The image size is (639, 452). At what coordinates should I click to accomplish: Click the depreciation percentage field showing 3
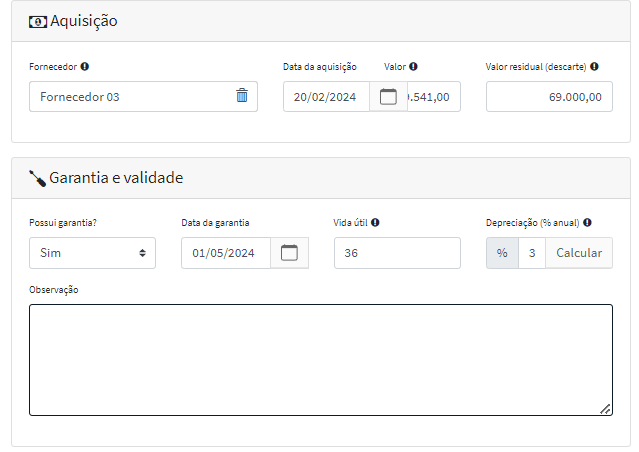pyautogui.click(x=532, y=253)
